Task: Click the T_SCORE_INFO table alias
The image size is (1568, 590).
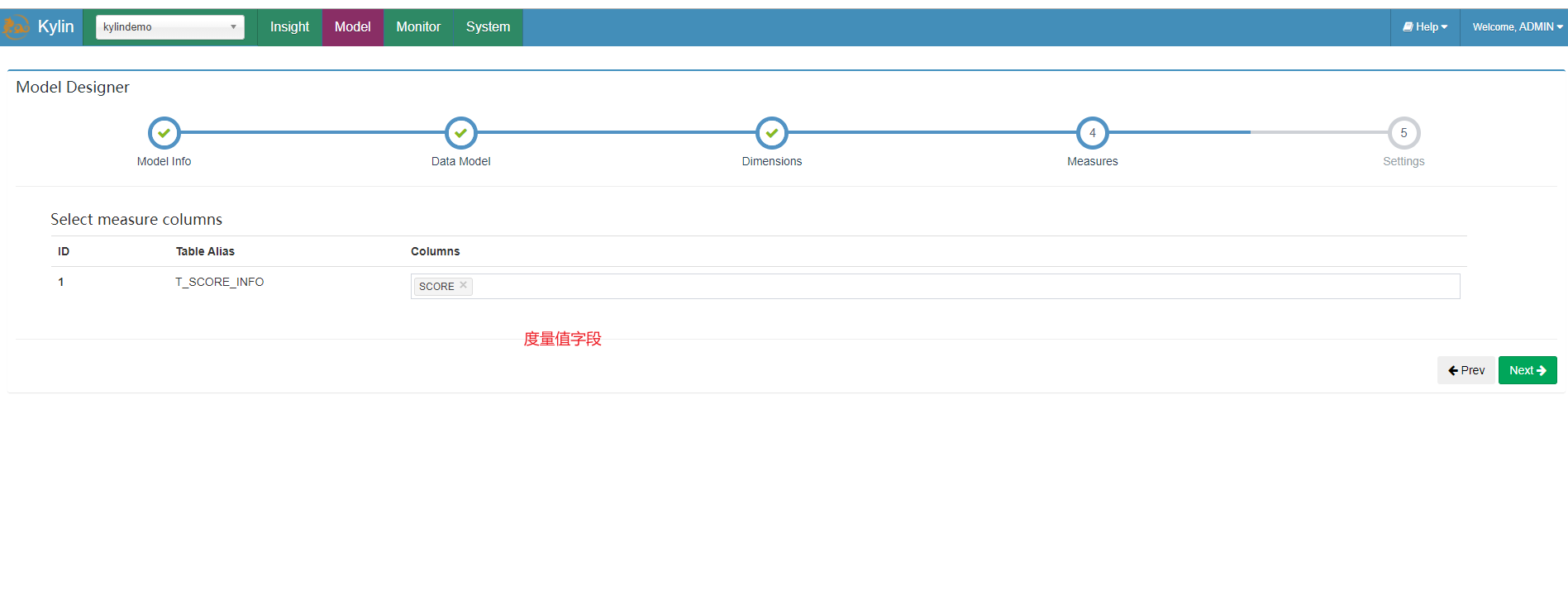Action: pyautogui.click(x=220, y=282)
